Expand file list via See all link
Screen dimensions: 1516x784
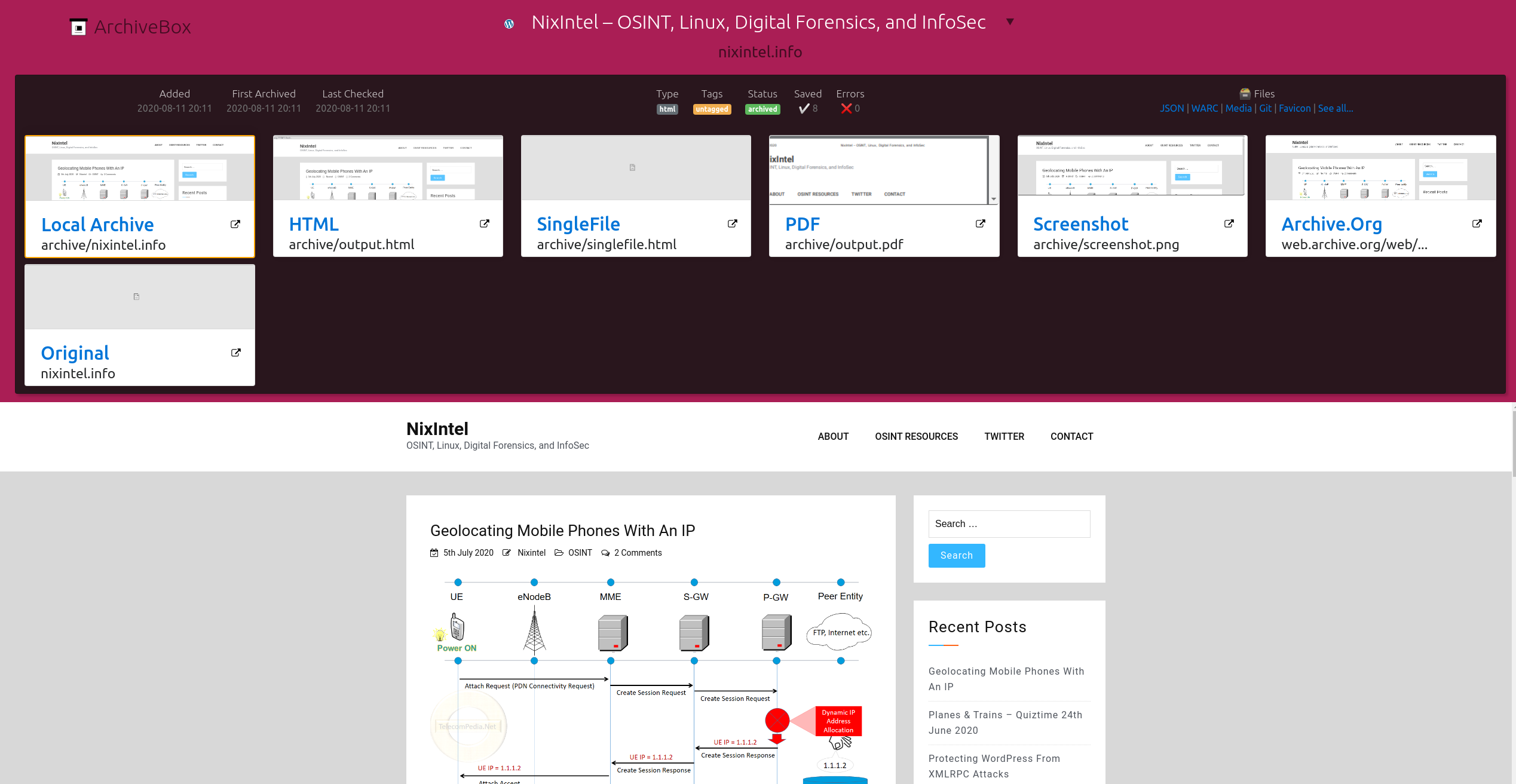[x=1336, y=108]
